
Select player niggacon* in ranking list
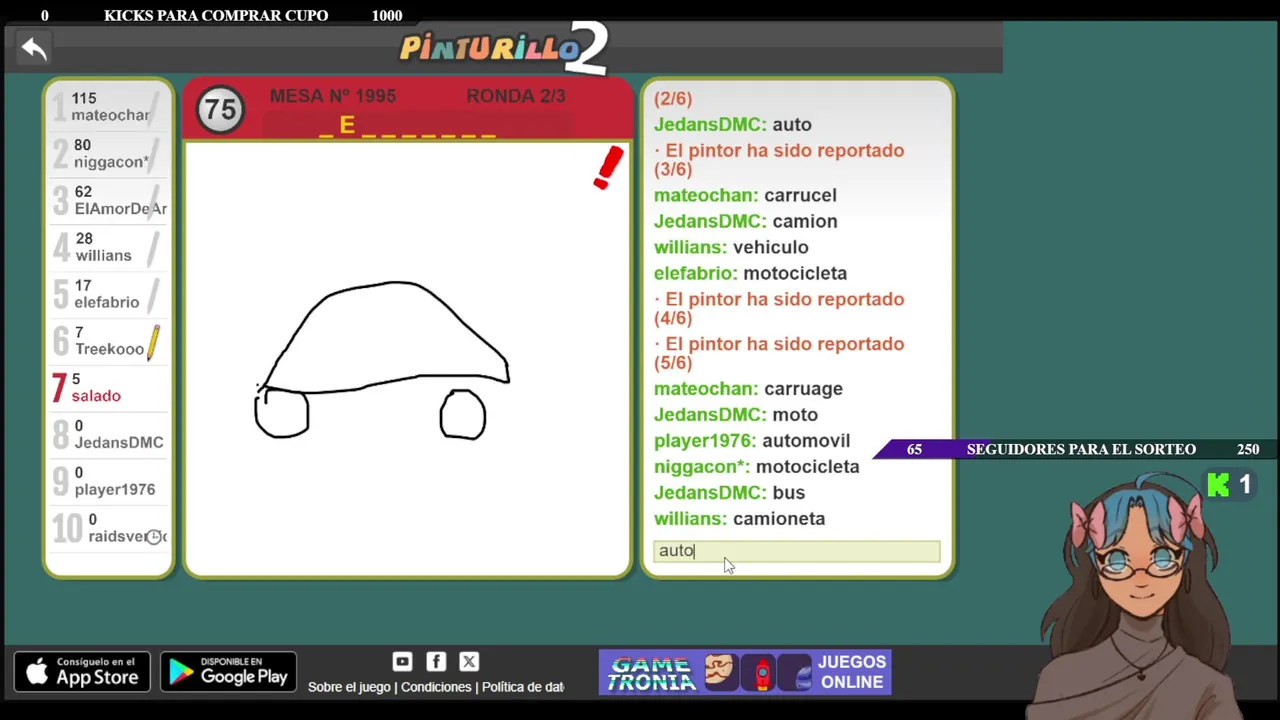[108, 154]
